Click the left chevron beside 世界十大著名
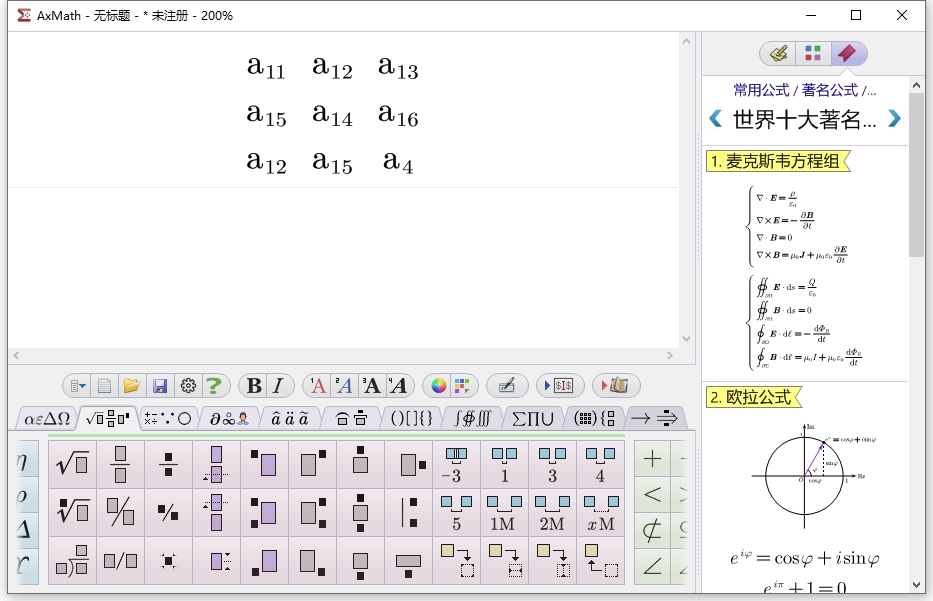The width and height of the screenshot is (933, 601). (x=714, y=118)
